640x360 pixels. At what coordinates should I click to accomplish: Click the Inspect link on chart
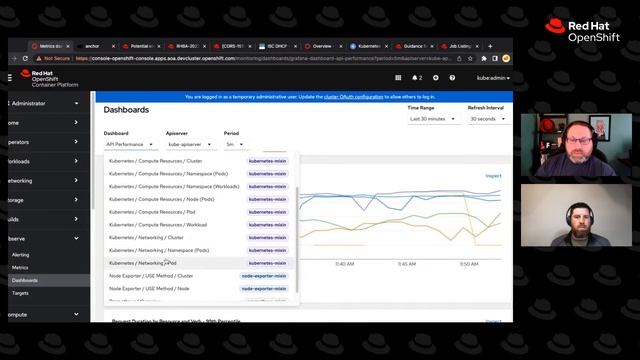tap(493, 176)
